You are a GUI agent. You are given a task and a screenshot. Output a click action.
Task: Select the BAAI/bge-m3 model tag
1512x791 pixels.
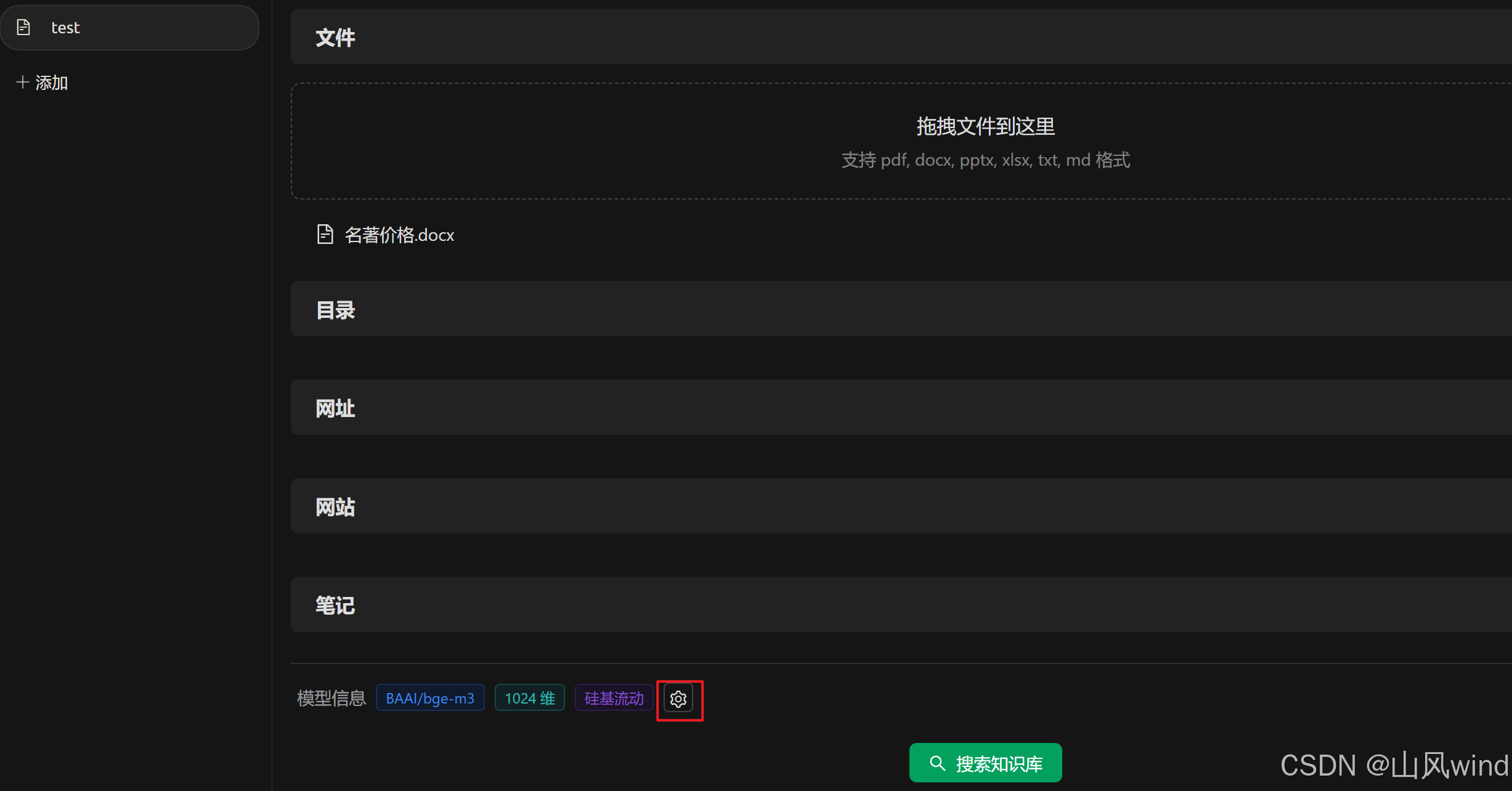tap(430, 698)
